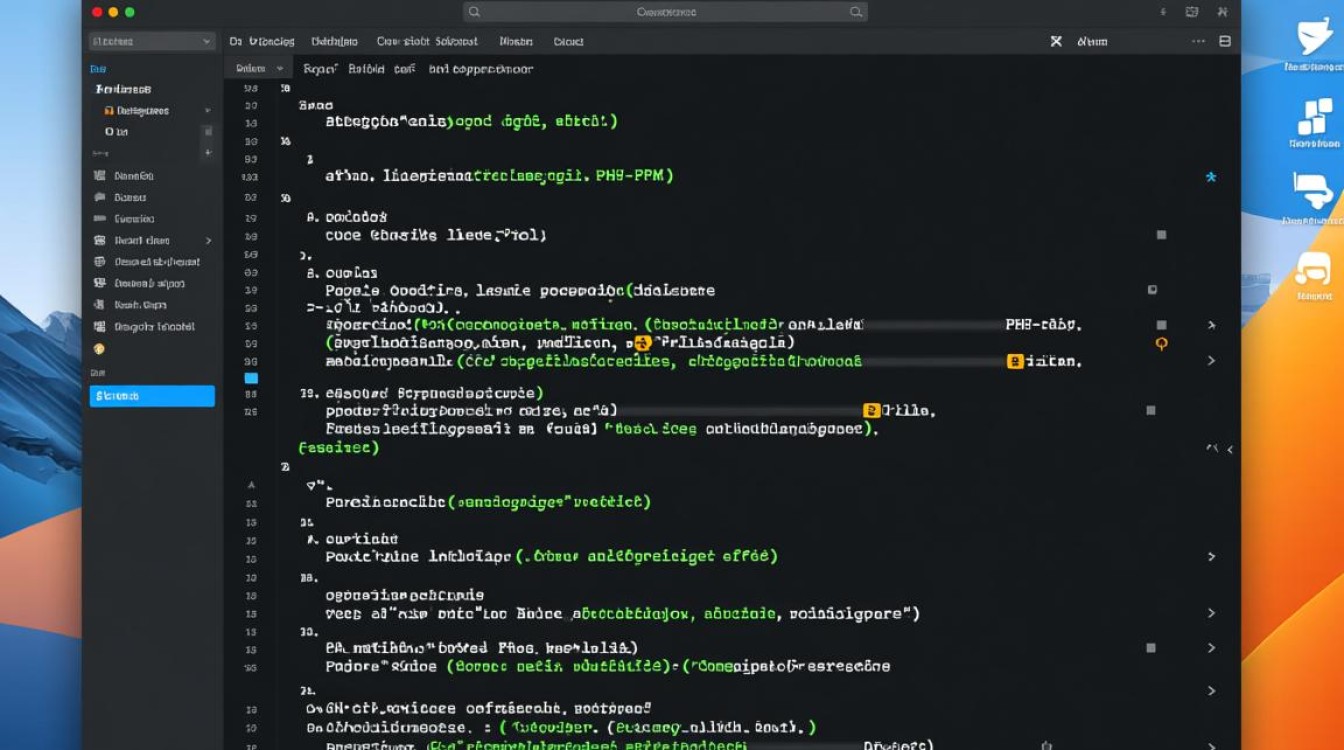The height and width of the screenshot is (750, 1344).
Task: Select the orange folder icon in the sidebar
Action: [x=109, y=111]
